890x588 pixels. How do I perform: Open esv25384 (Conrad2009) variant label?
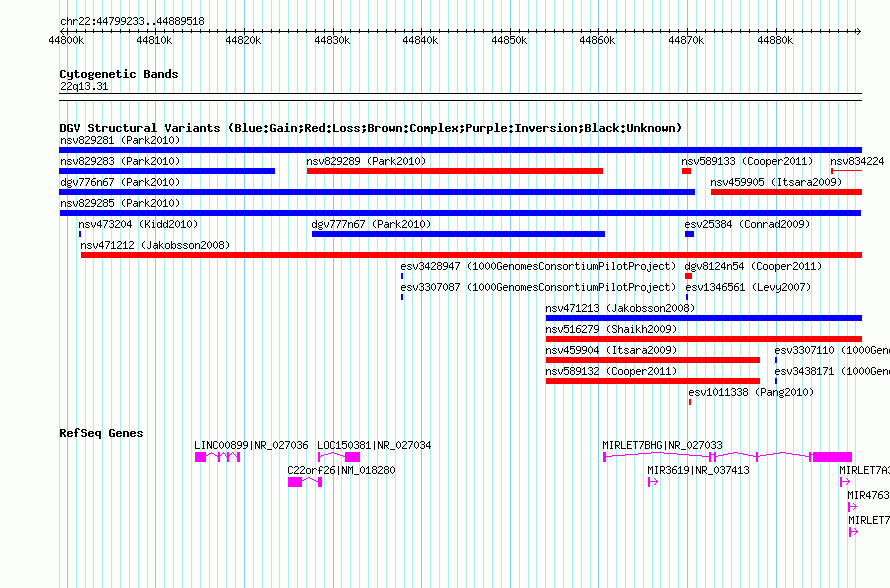tap(747, 224)
